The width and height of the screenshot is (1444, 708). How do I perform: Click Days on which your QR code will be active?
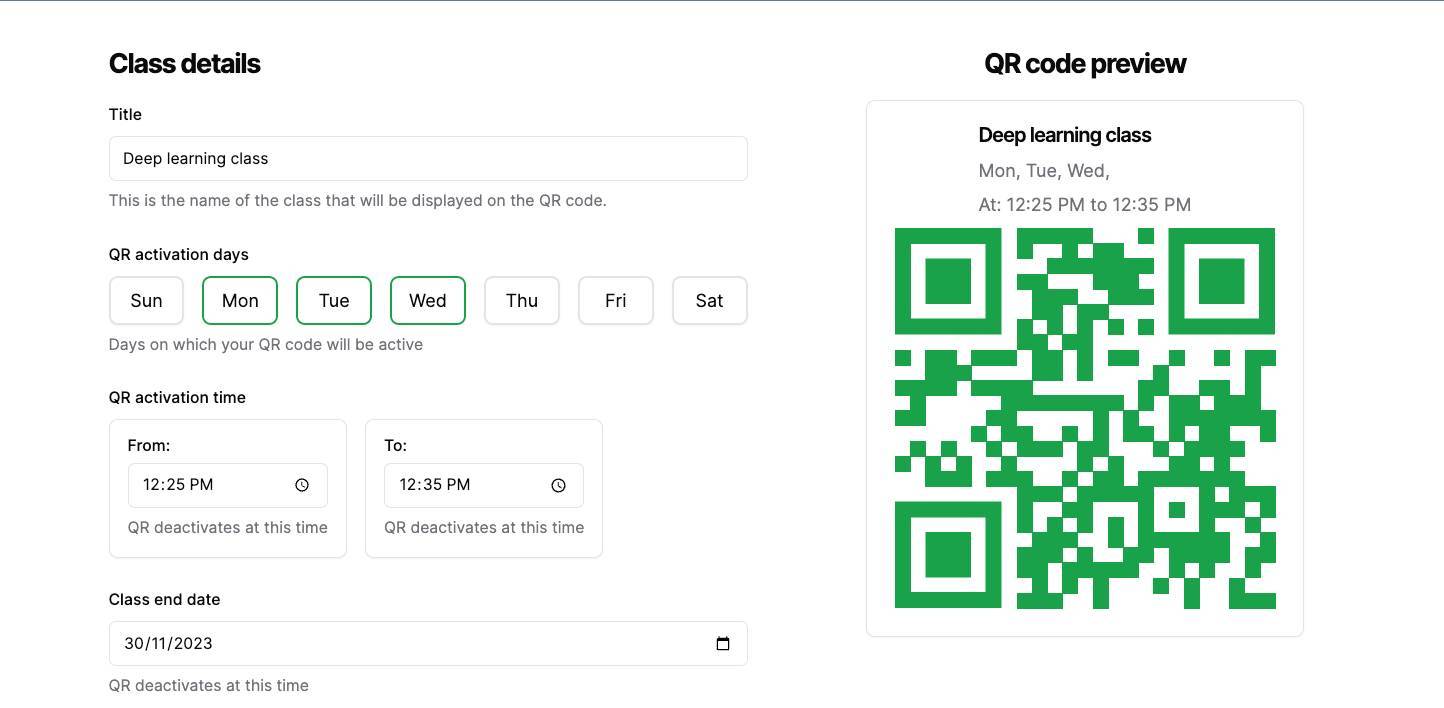click(x=266, y=344)
